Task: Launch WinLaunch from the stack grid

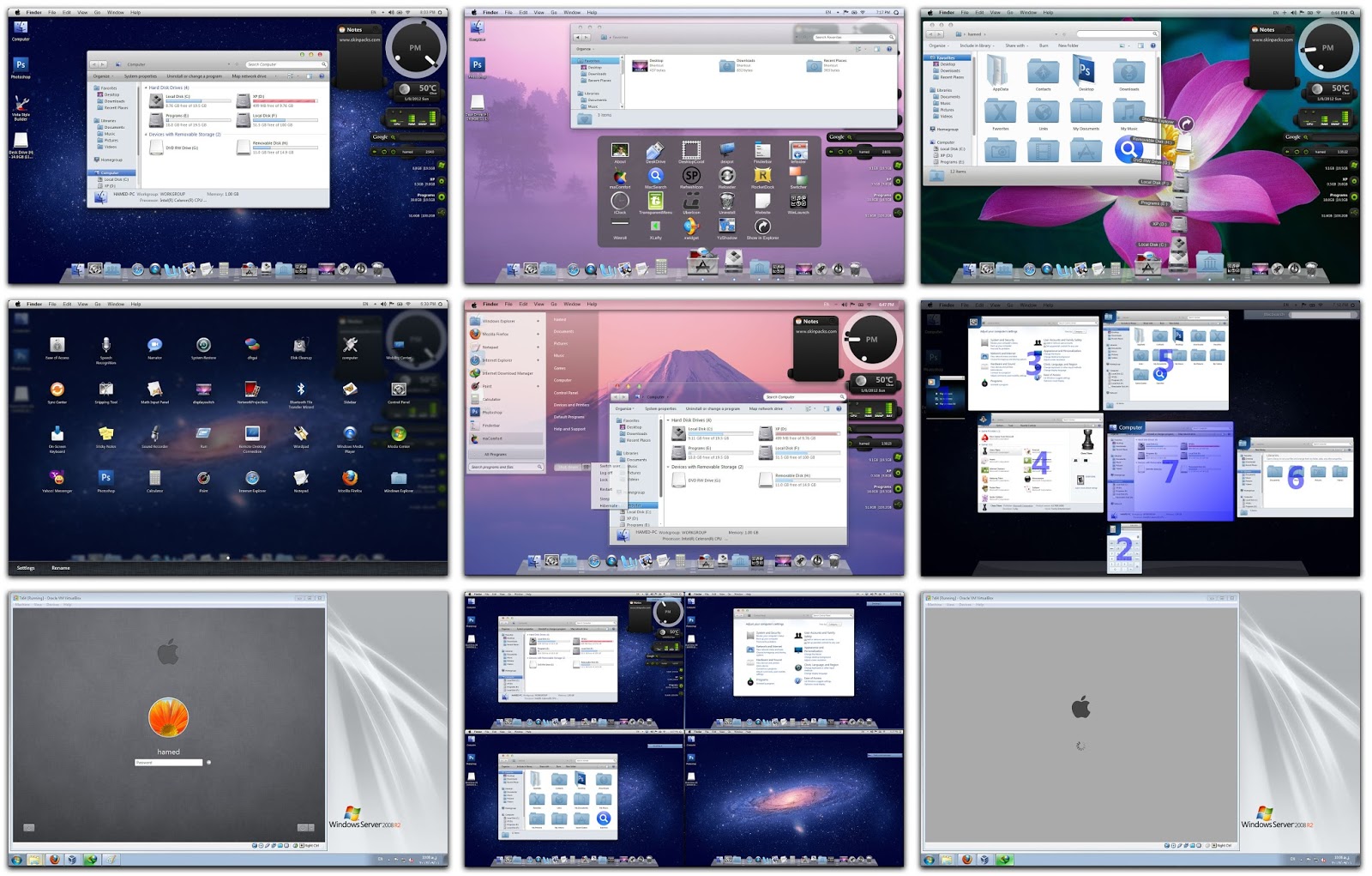Action: [798, 202]
